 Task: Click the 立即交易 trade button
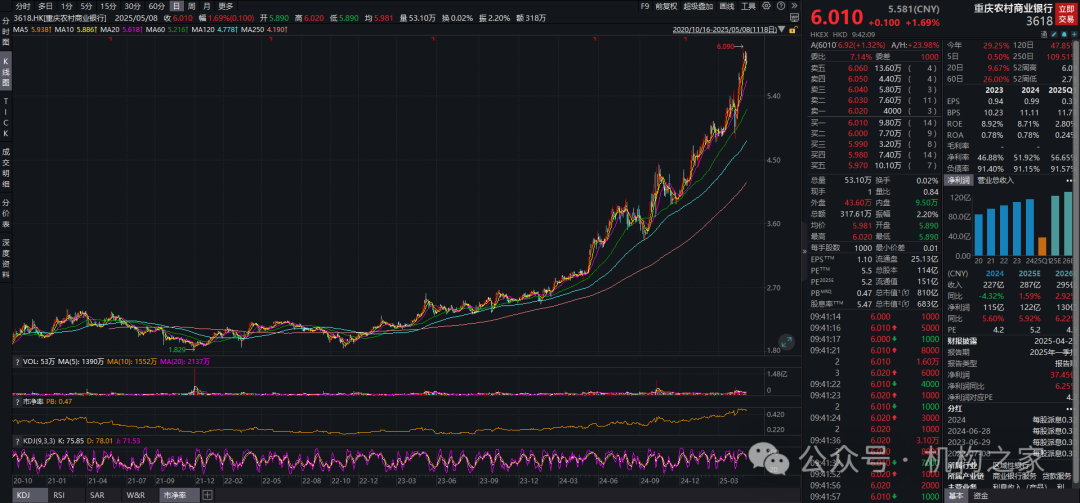coord(1066,14)
